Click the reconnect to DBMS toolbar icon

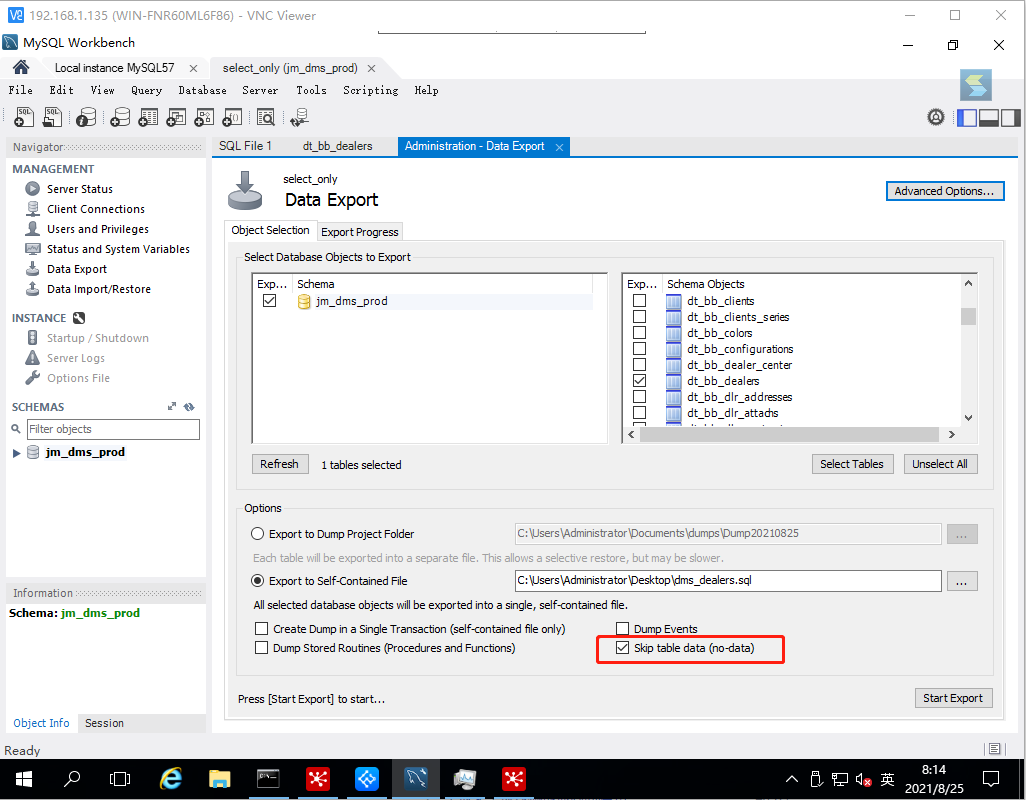[x=300, y=117]
